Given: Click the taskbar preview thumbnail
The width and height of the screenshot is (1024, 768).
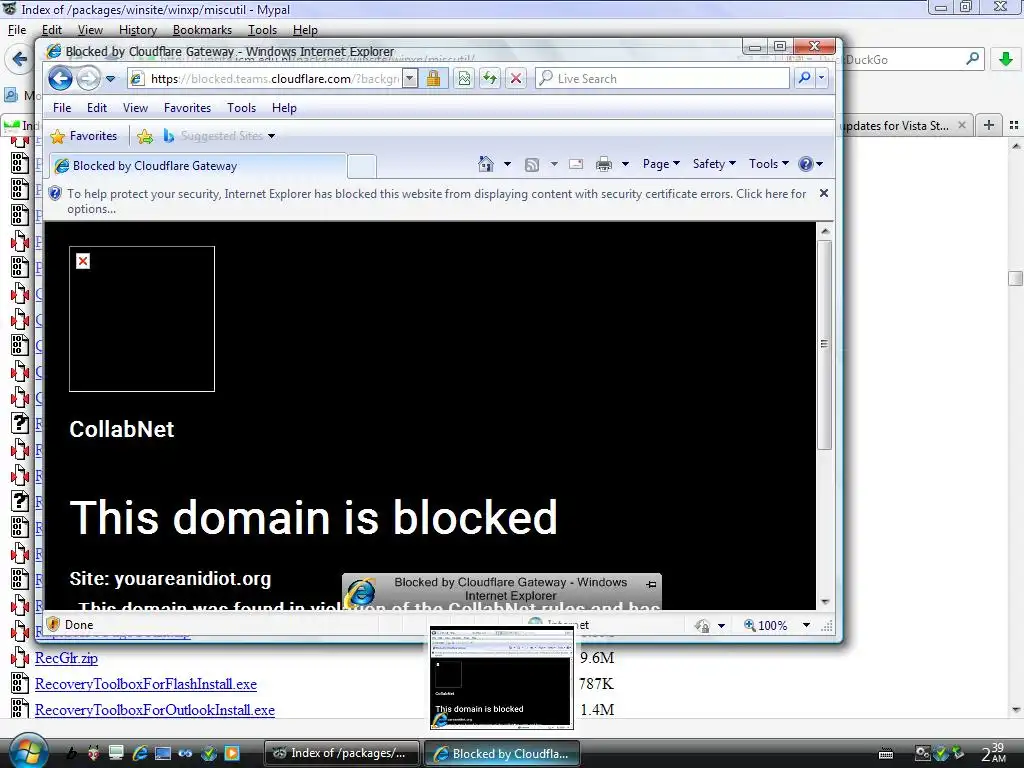Looking at the screenshot, I should 502,678.
